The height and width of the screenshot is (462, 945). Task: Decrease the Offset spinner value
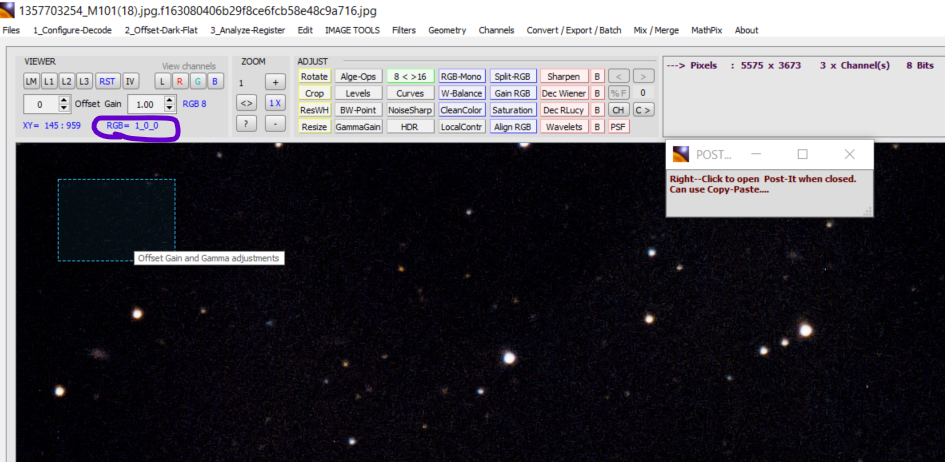(x=64, y=108)
